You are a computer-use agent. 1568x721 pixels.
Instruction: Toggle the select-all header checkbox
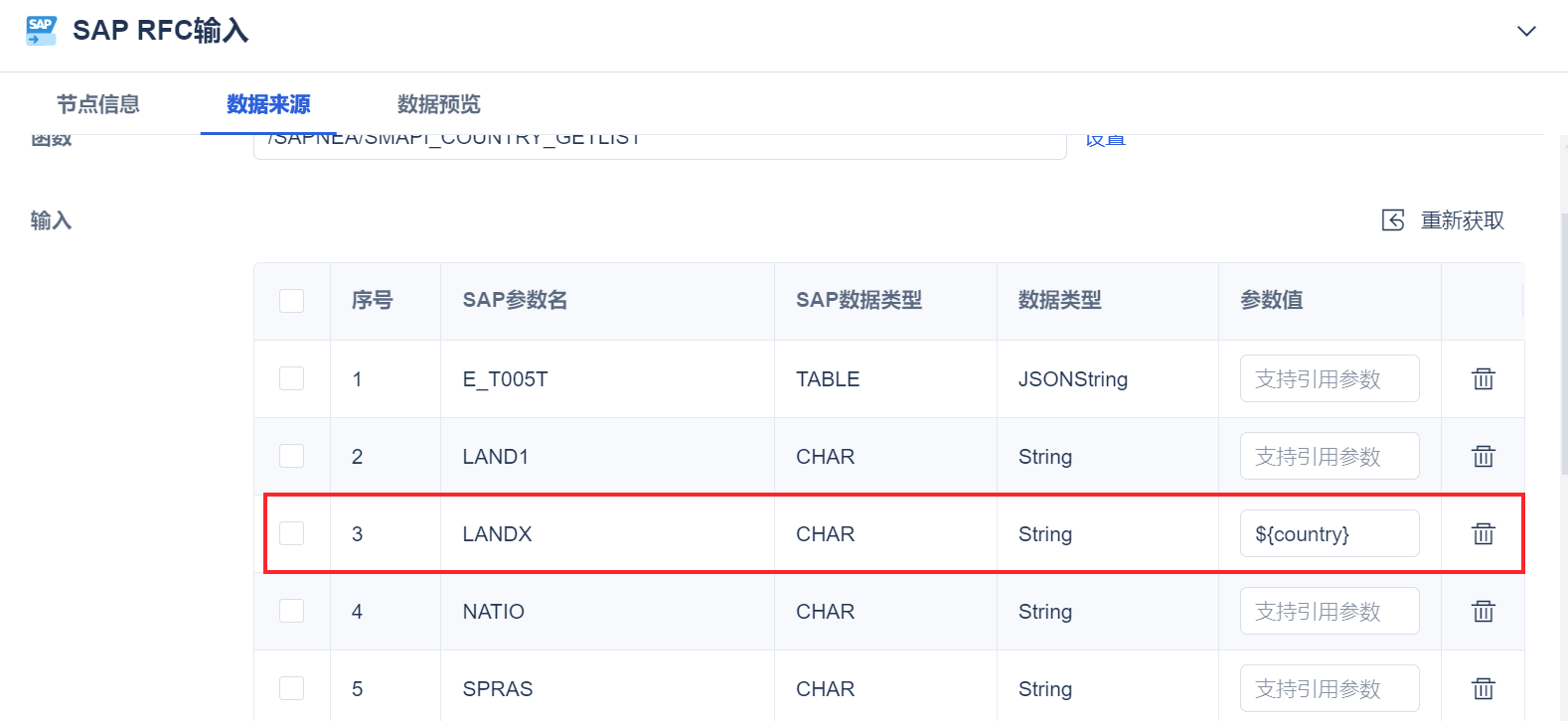point(291,301)
